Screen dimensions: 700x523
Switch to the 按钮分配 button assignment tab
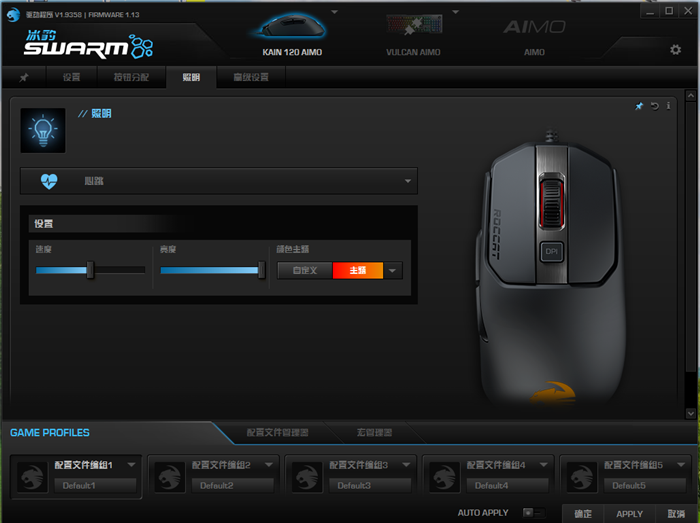129,77
